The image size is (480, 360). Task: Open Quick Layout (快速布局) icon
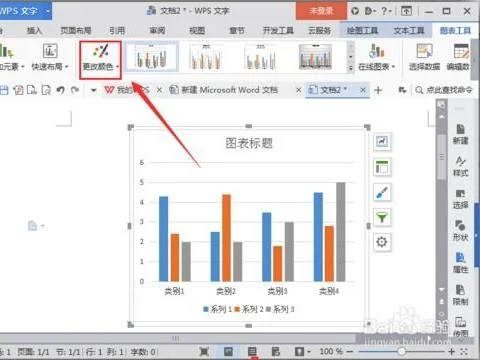(50, 51)
